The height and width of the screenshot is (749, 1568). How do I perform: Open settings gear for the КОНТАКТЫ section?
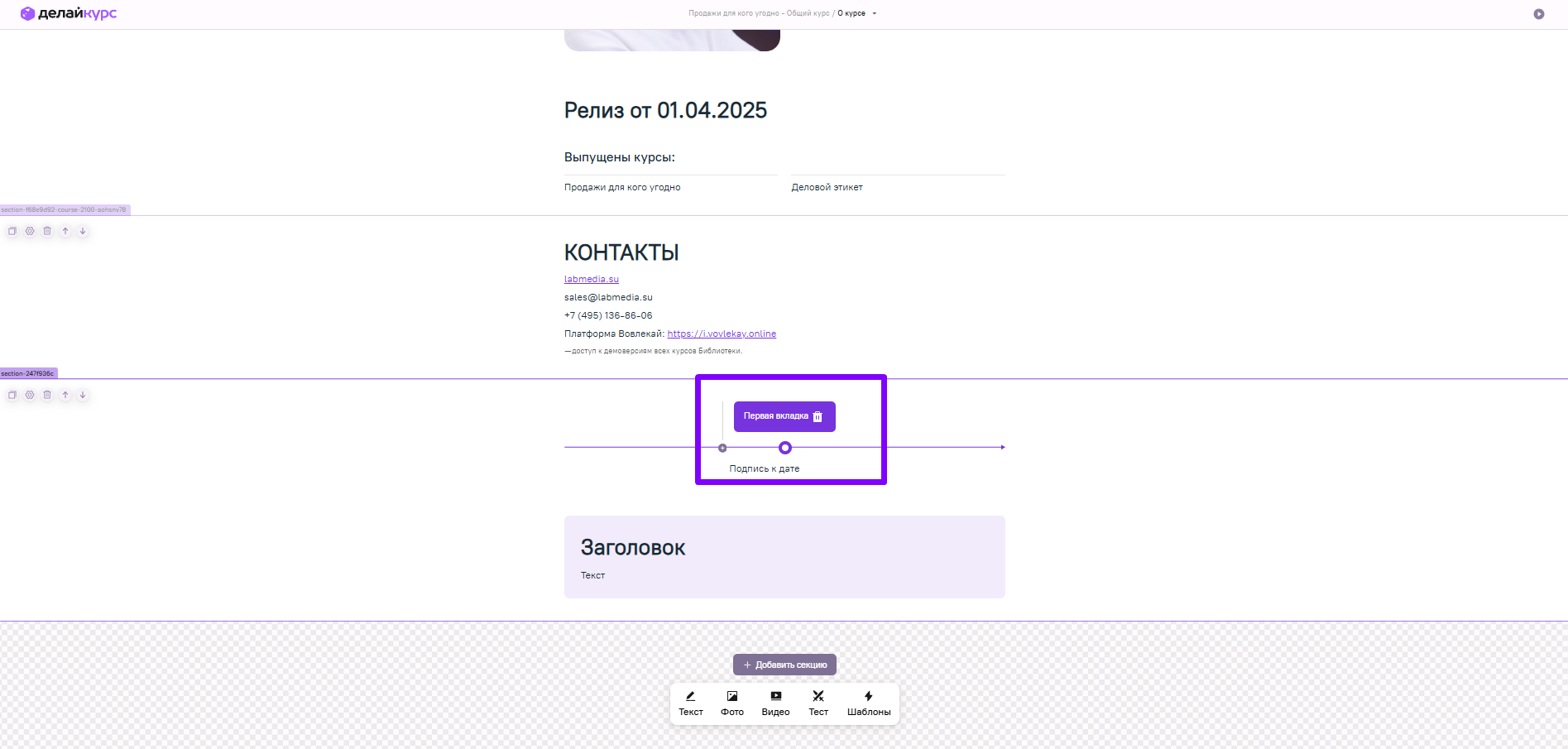point(30,231)
